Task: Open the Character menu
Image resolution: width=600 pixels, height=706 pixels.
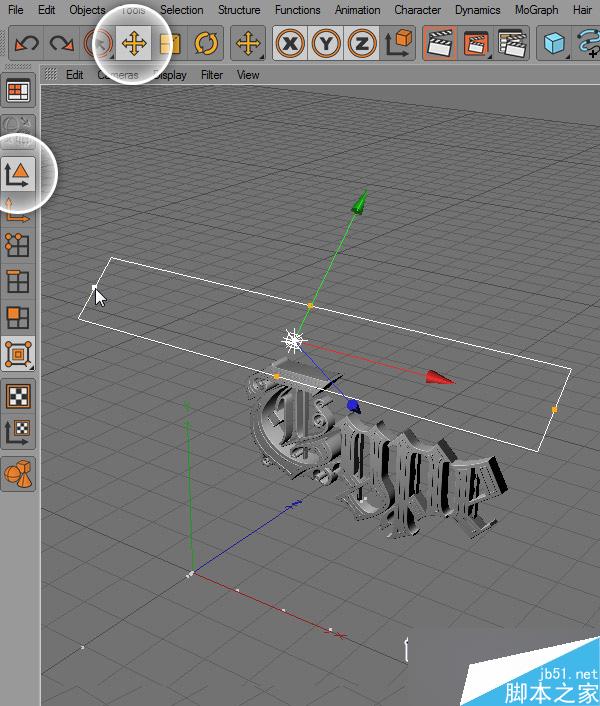Action: click(417, 9)
